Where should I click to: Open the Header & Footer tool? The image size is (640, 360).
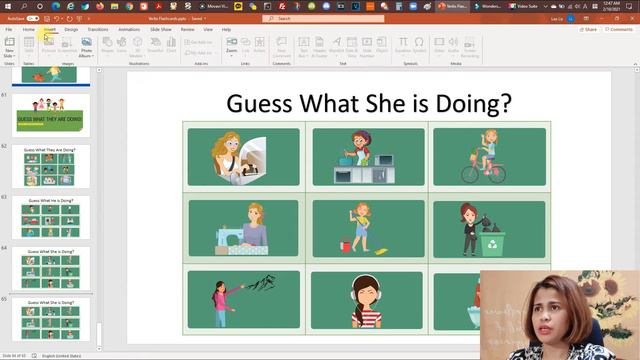[x=319, y=47]
